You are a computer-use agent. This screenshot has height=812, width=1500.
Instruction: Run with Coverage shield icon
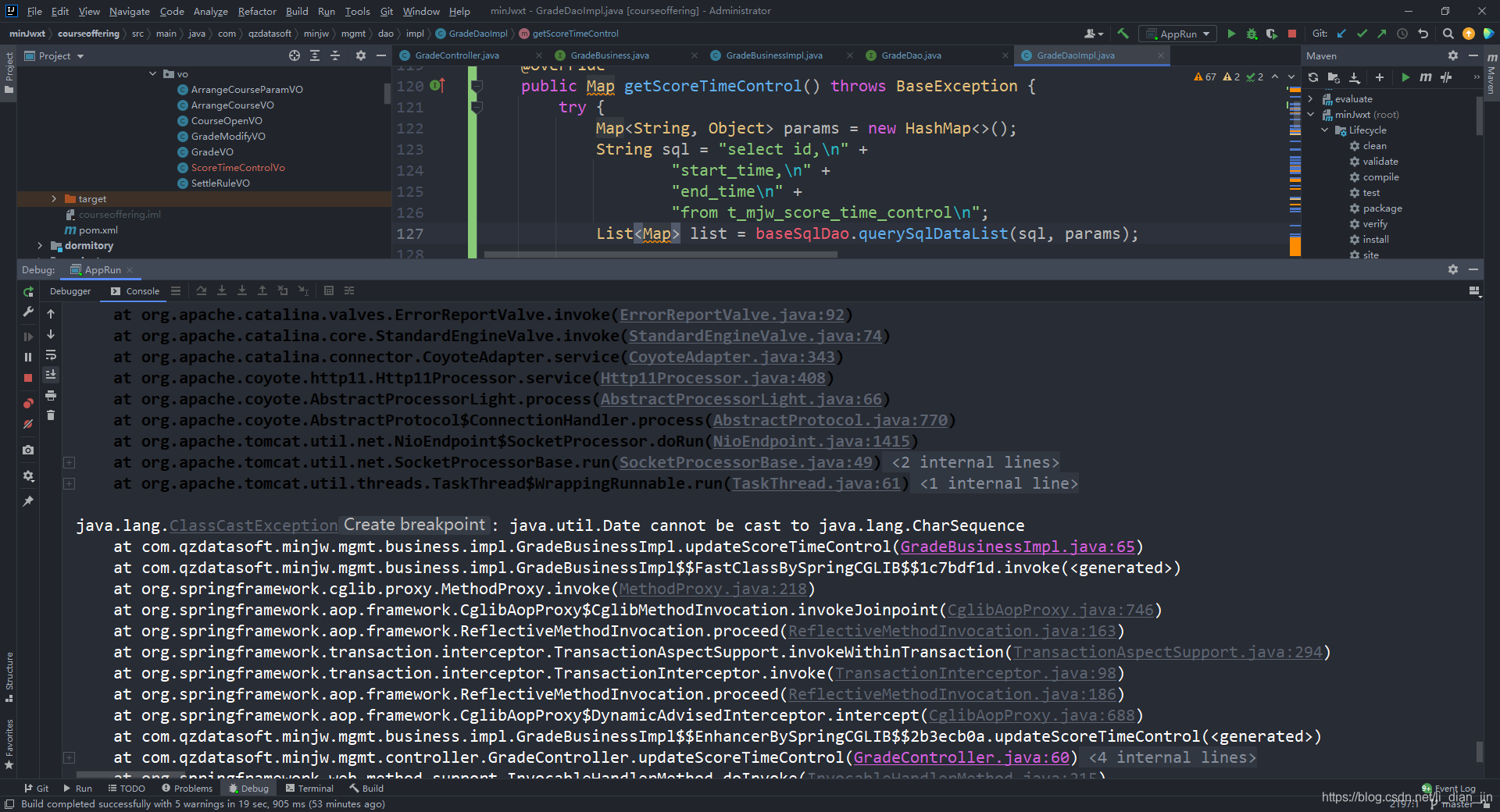point(1272,34)
